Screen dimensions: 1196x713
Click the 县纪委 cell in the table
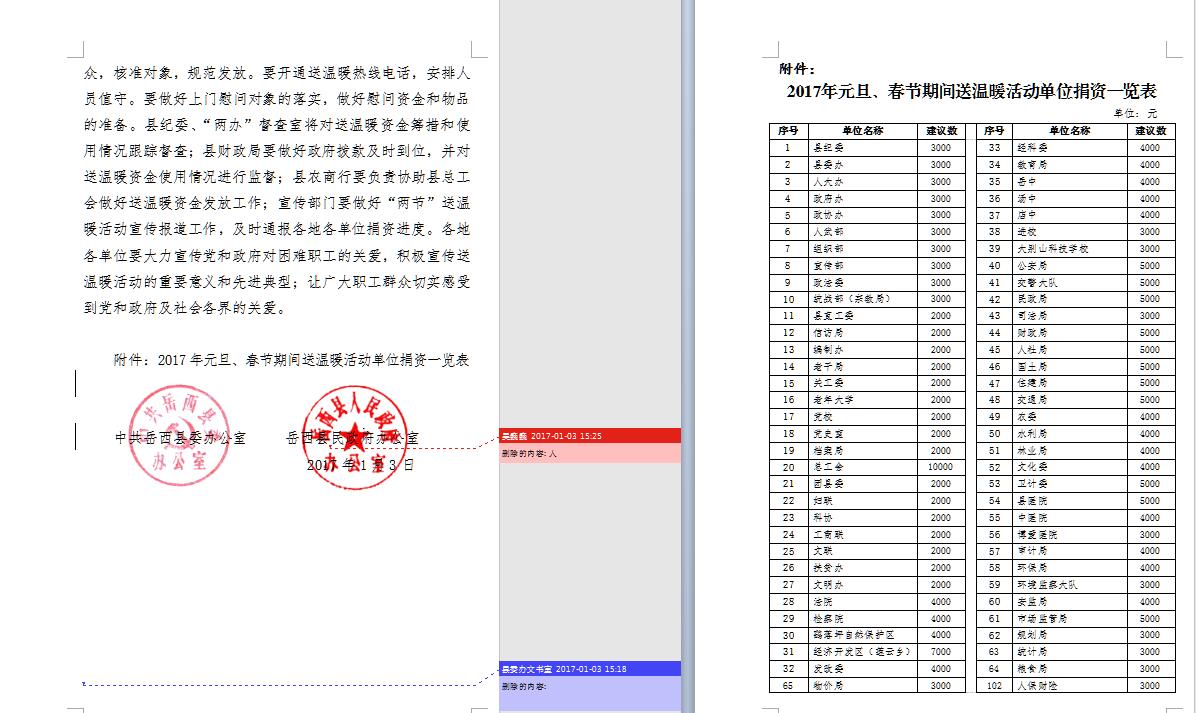pyautogui.click(x=863, y=148)
